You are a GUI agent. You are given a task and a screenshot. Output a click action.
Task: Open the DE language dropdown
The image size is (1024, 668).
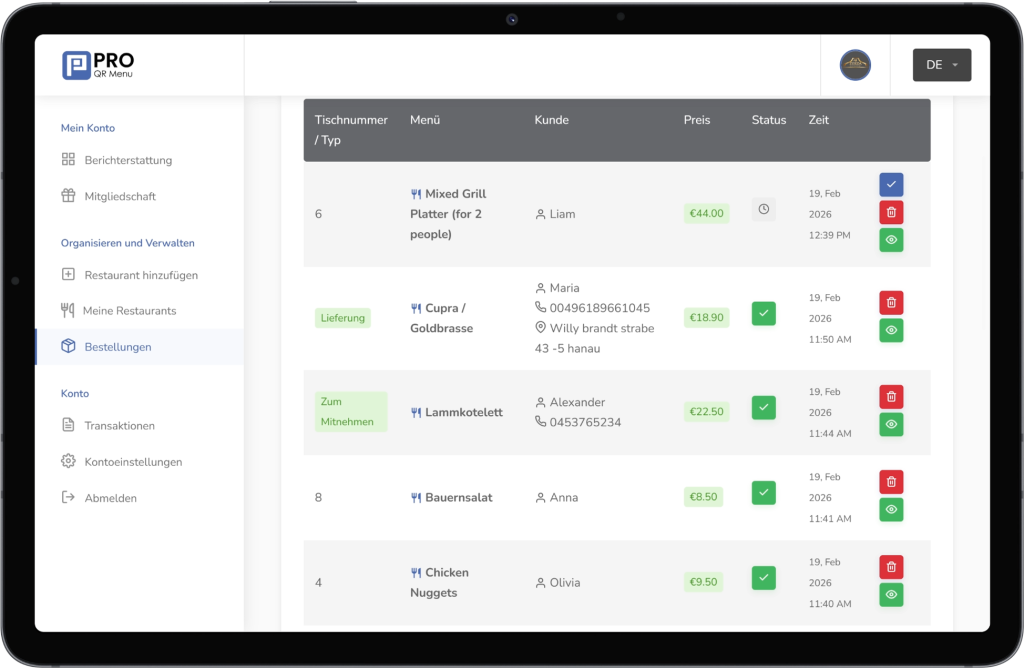coord(941,65)
